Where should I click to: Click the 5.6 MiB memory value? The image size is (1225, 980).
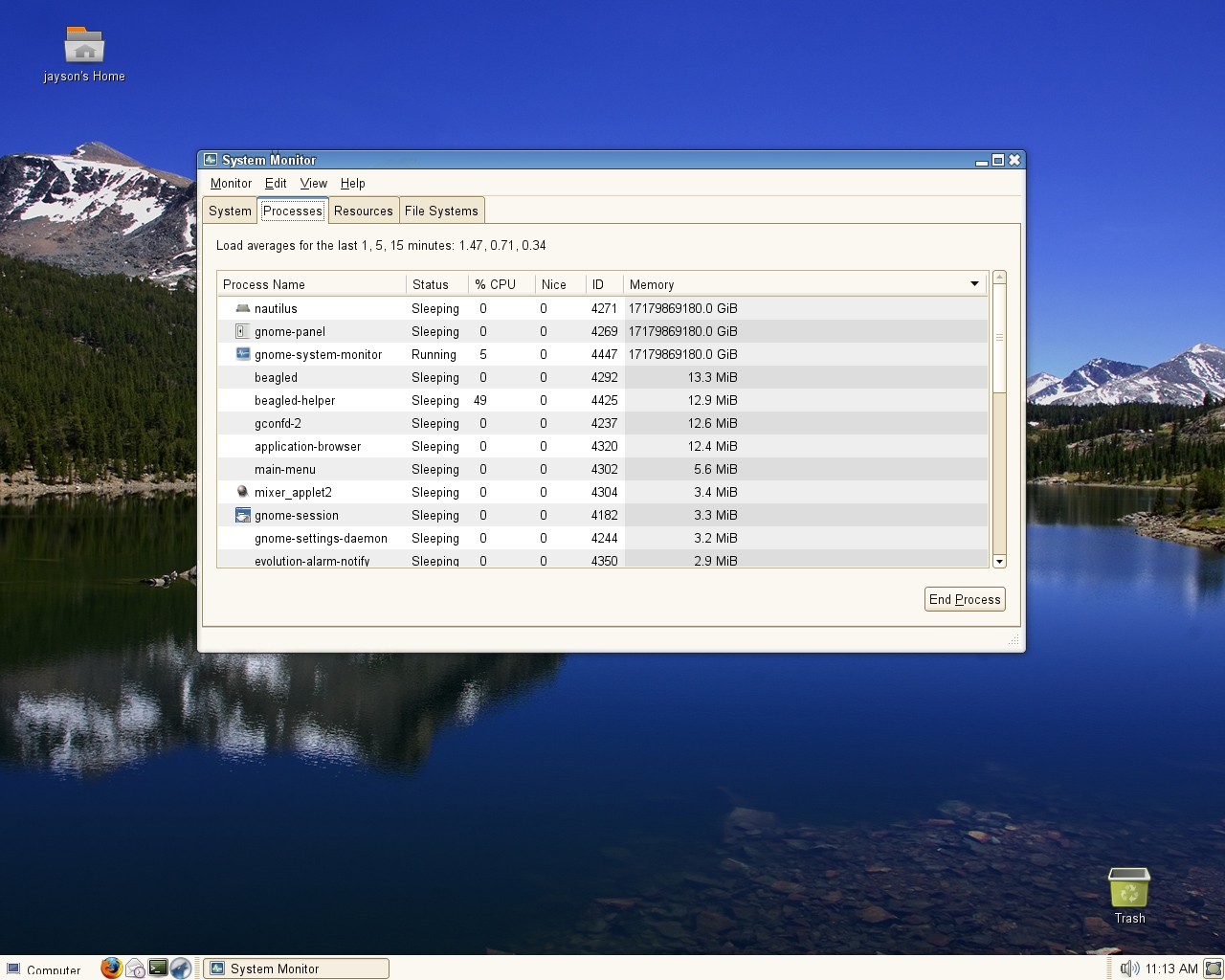click(716, 469)
